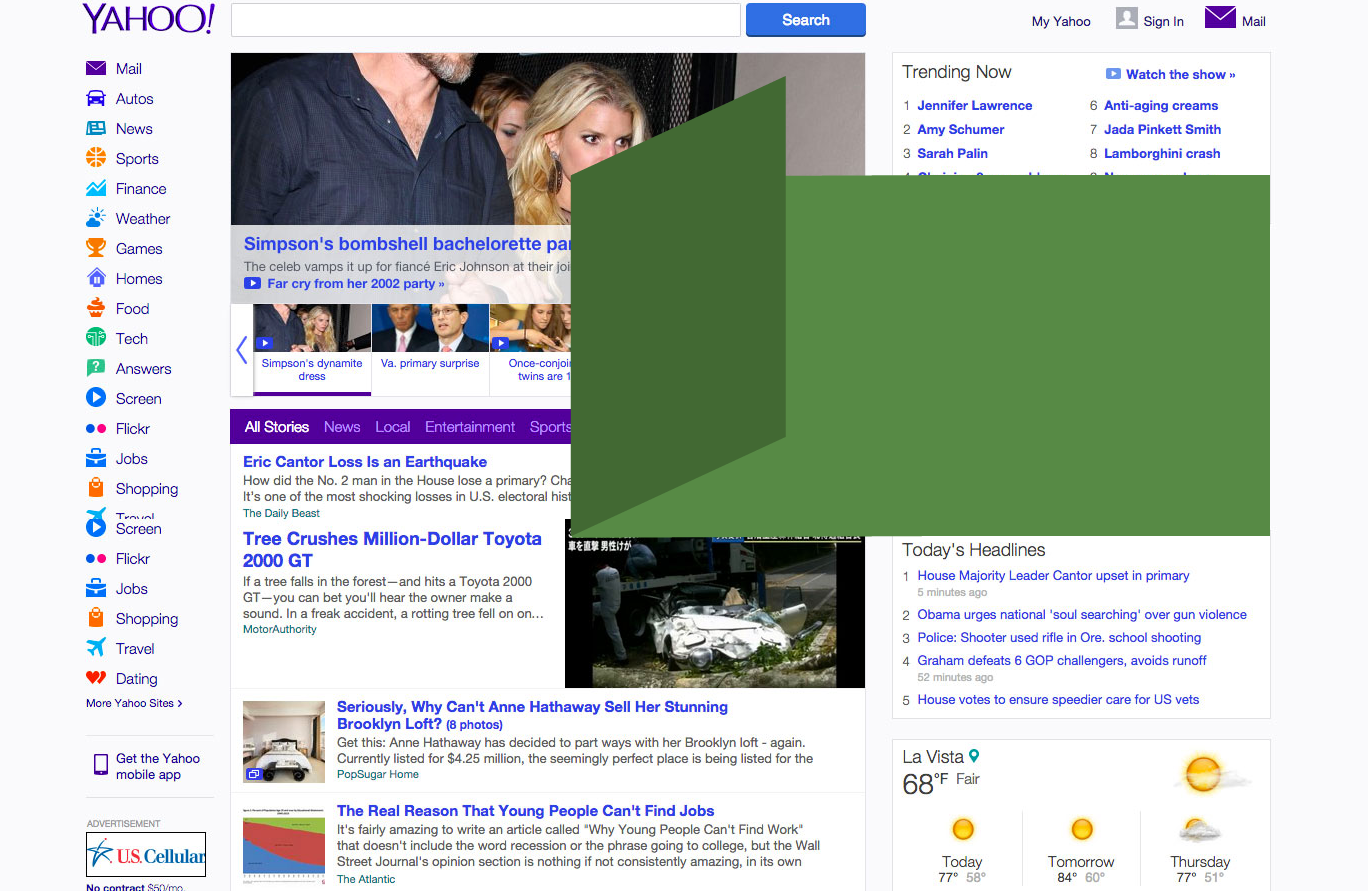The height and width of the screenshot is (891, 1368).
Task: Open headline House Majority Leader Cantor upset in primary
Action: coord(1054,575)
